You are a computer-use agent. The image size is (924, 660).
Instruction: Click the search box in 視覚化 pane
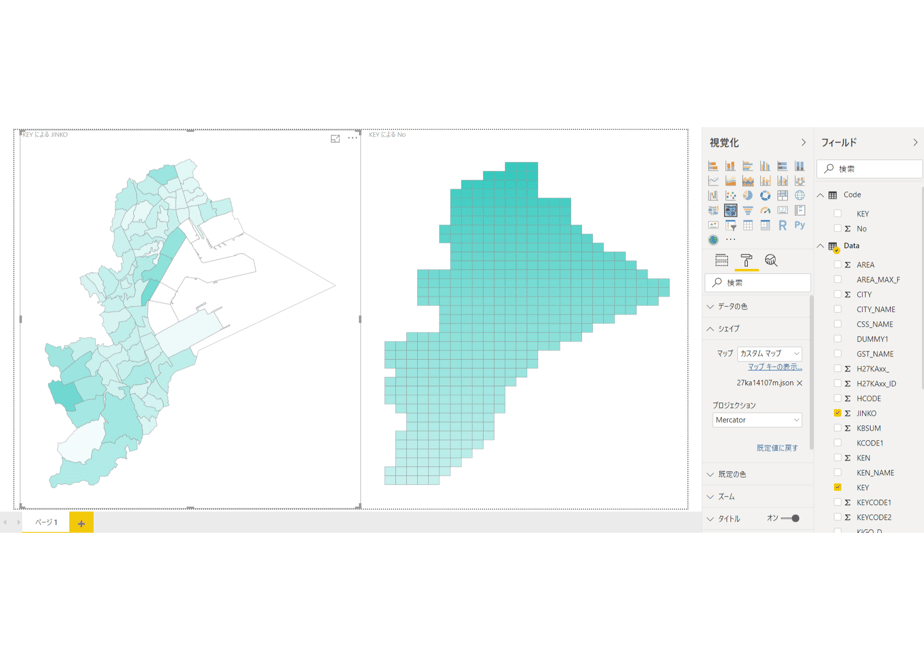coord(758,283)
